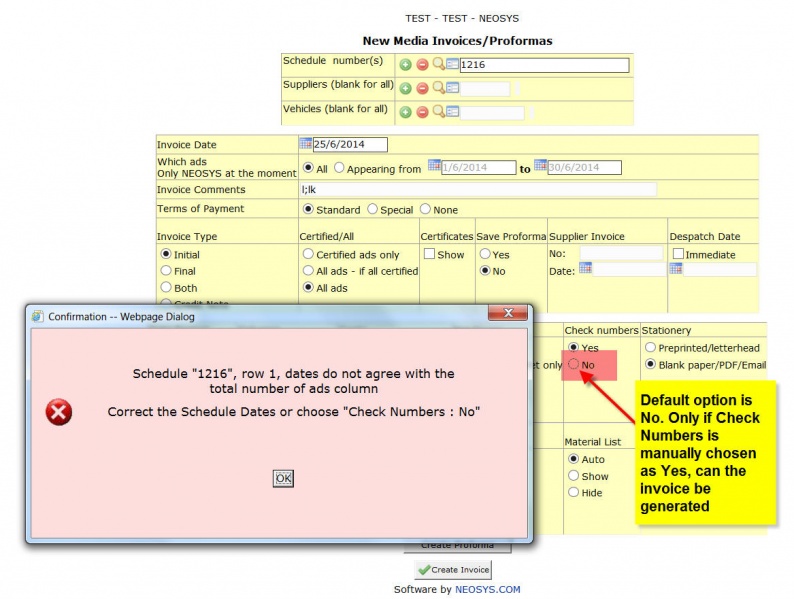Remove Schedule number row (red minus)

422,65
